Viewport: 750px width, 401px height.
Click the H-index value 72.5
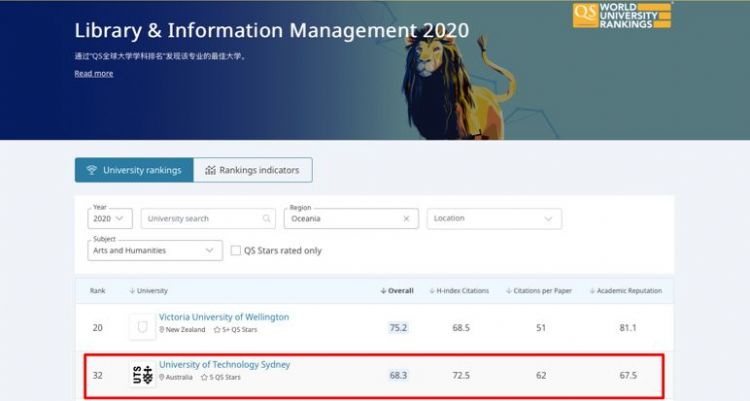pos(461,375)
